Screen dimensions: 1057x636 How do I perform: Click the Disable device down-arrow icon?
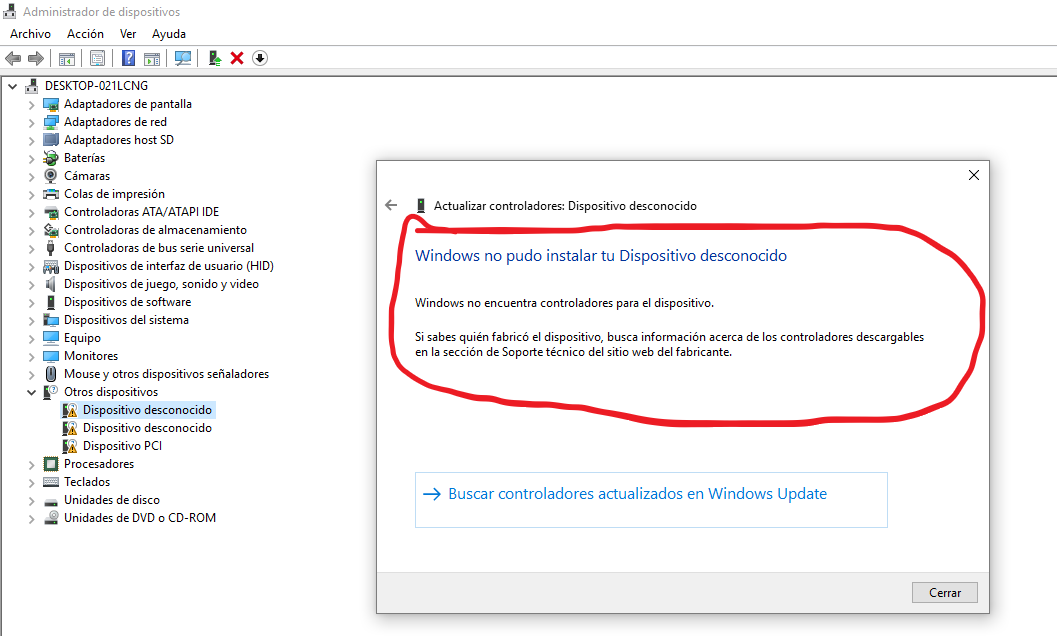(260, 59)
